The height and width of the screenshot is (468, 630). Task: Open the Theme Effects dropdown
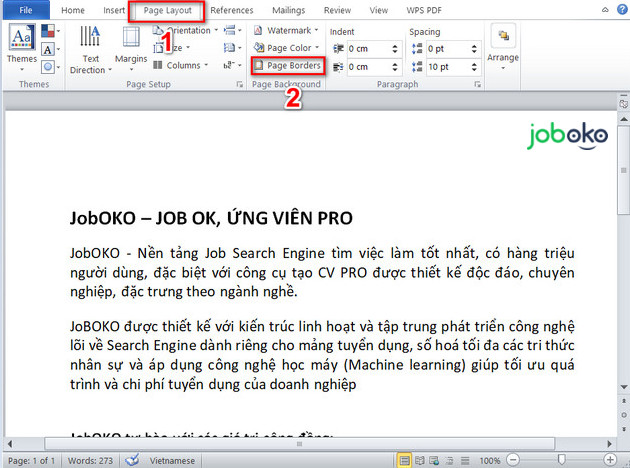pos(51,67)
